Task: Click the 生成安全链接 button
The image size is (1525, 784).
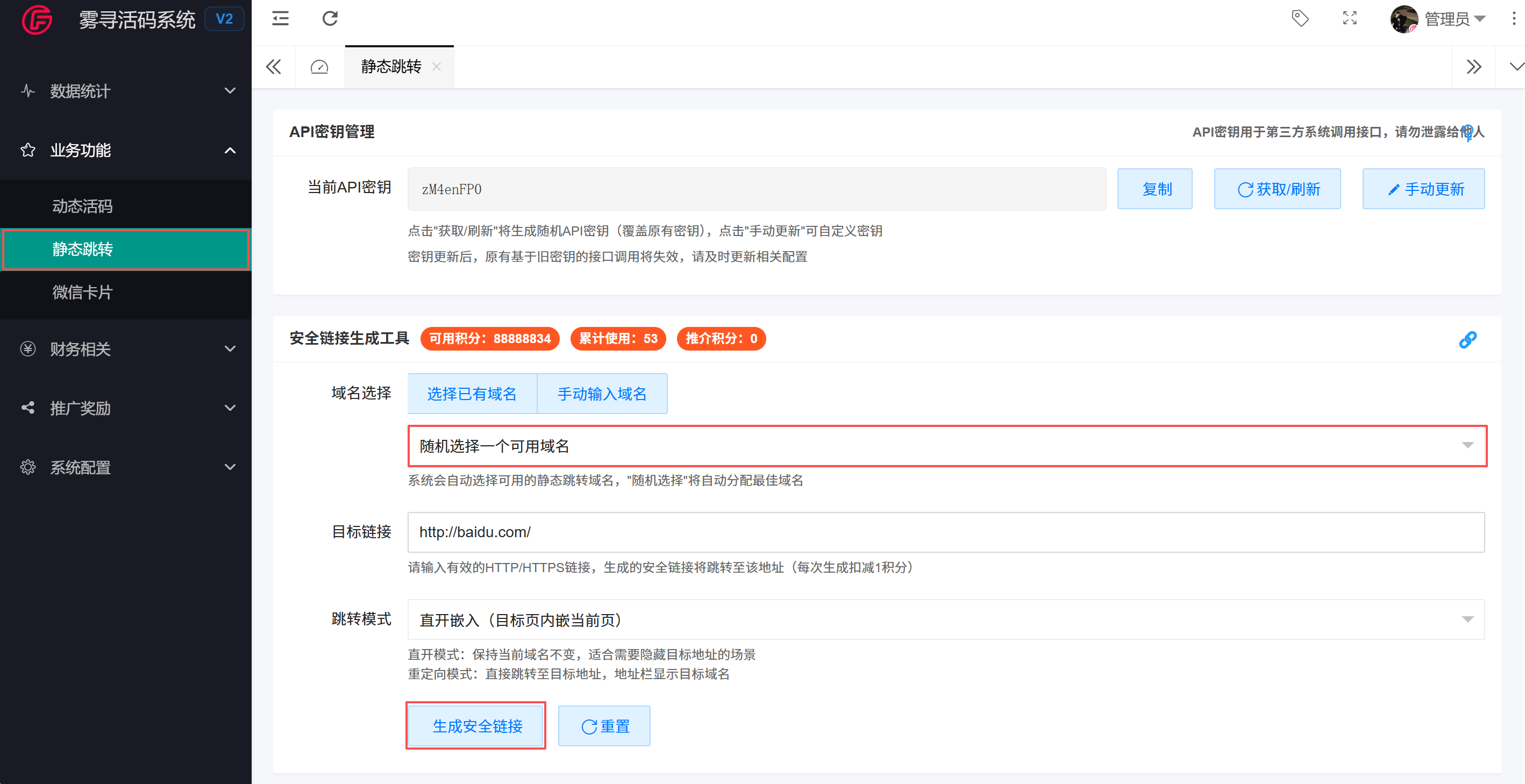Action: [x=476, y=725]
